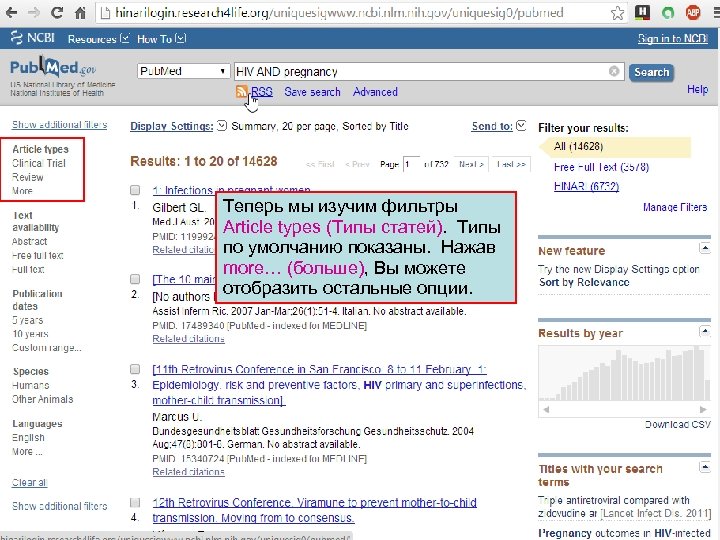Show more Languages options
720x540 pixels.
click(27, 451)
